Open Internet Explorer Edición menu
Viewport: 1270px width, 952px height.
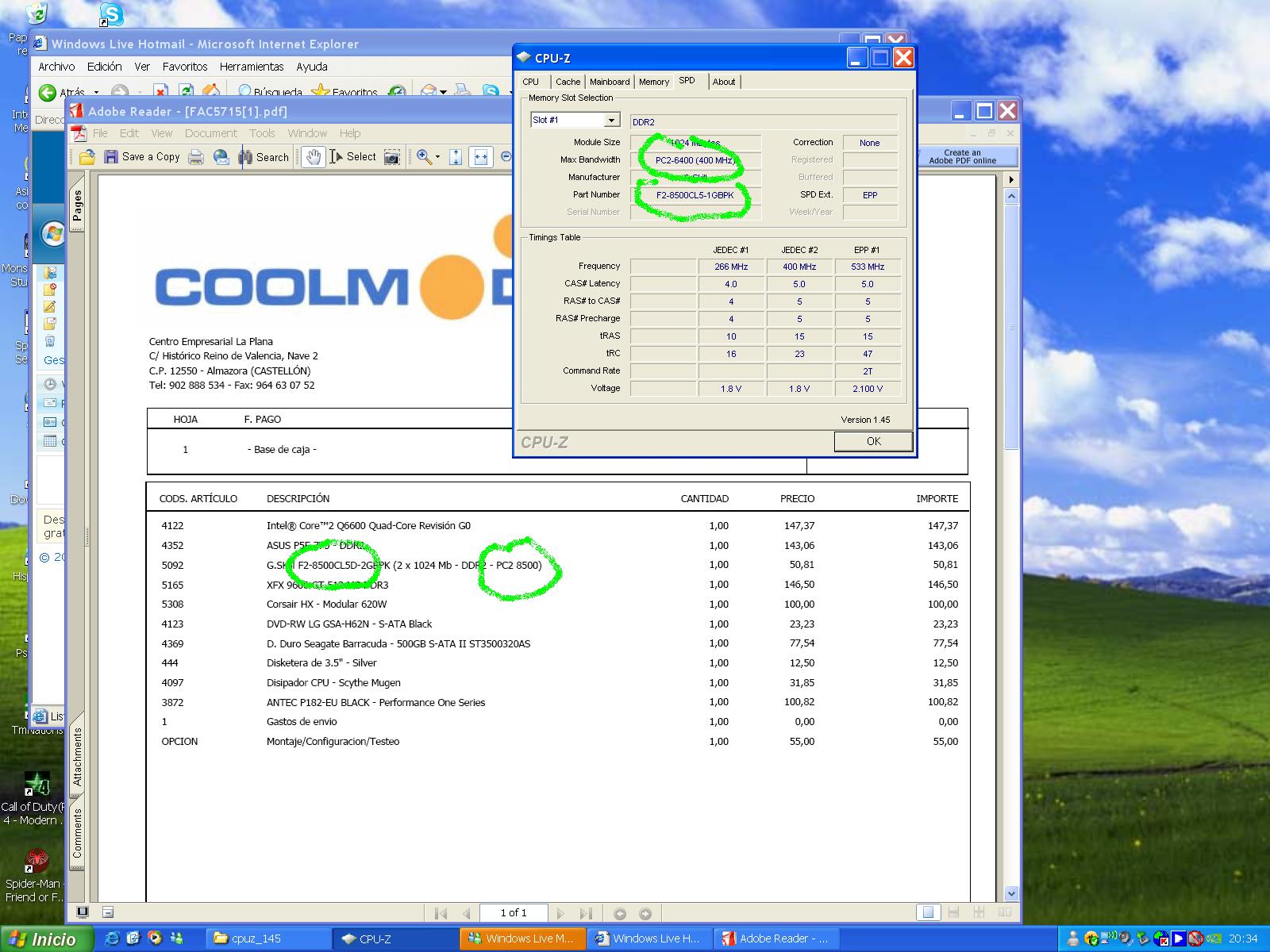click(x=105, y=67)
